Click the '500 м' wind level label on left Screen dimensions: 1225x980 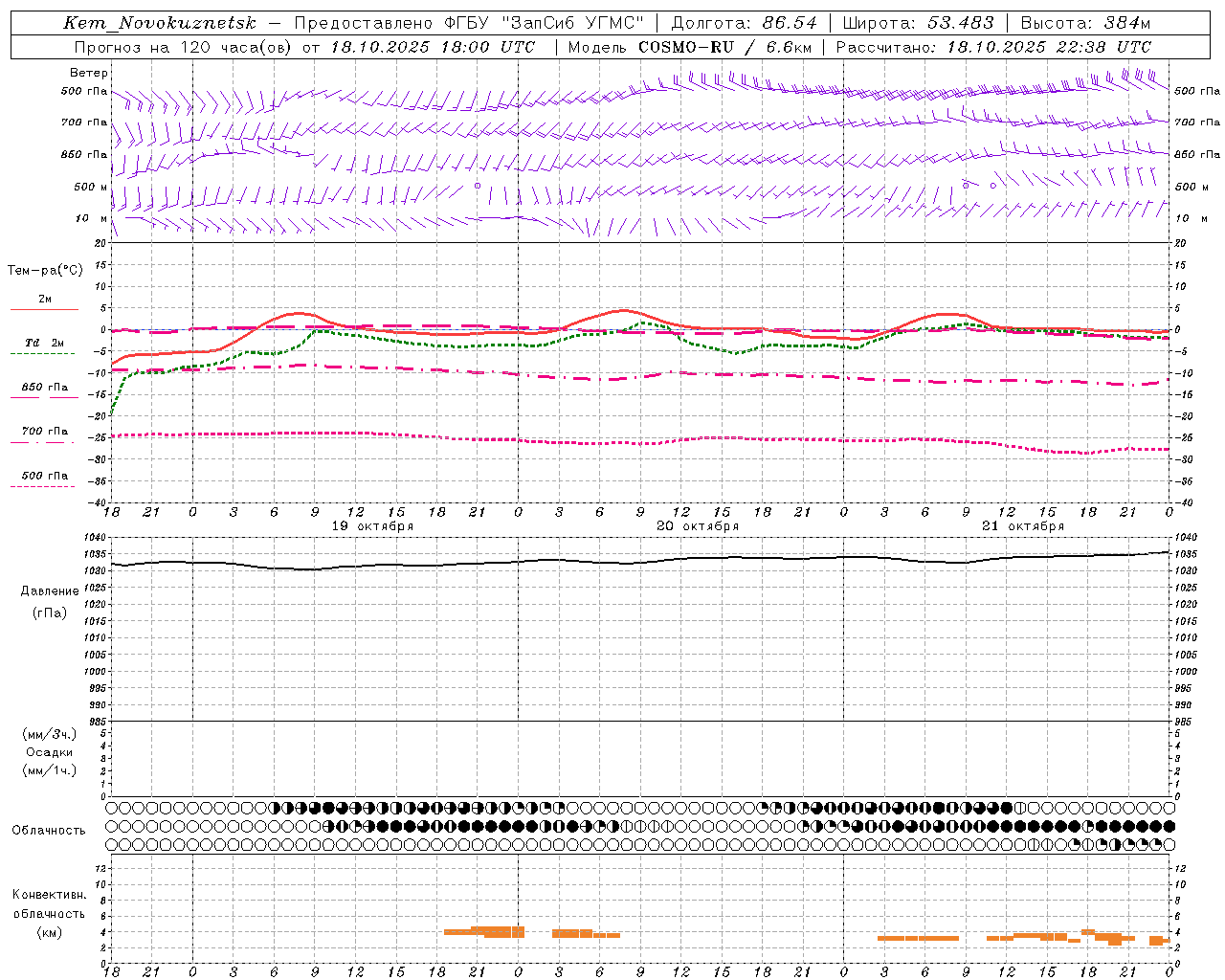[x=90, y=187]
